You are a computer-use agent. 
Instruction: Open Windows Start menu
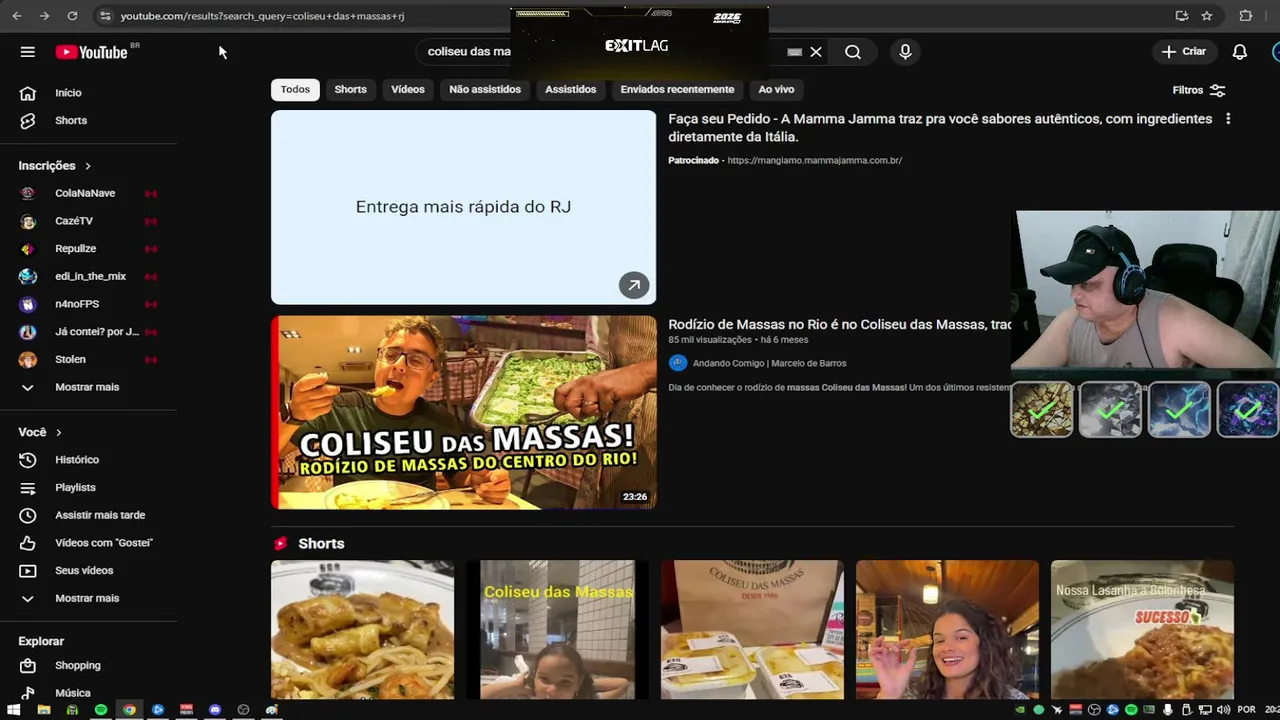tap(14, 710)
